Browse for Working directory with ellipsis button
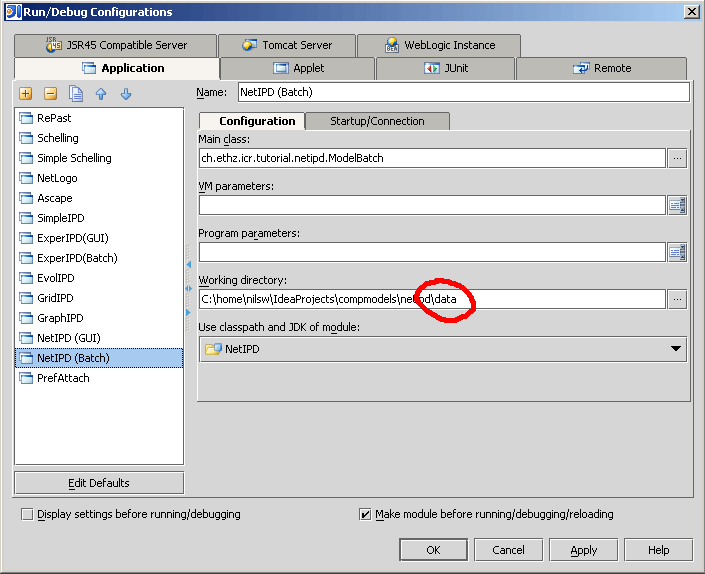 click(677, 299)
